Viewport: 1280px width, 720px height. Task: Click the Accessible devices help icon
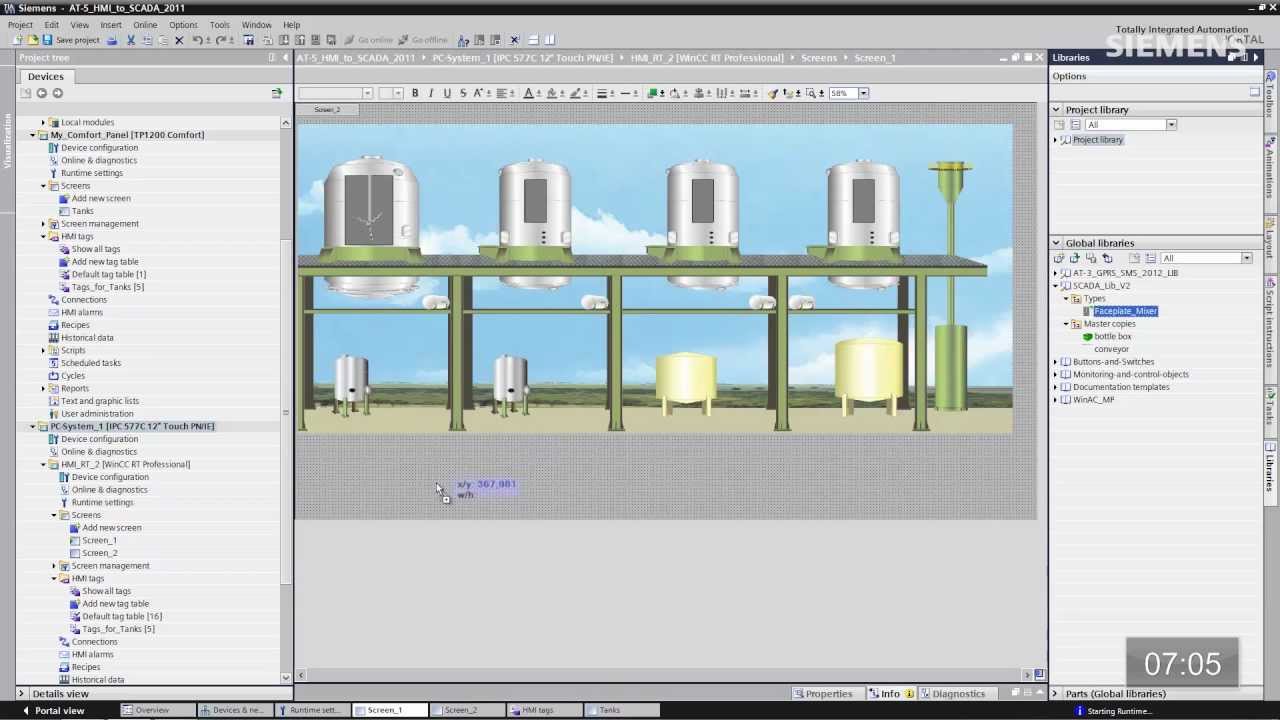point(464,40)
